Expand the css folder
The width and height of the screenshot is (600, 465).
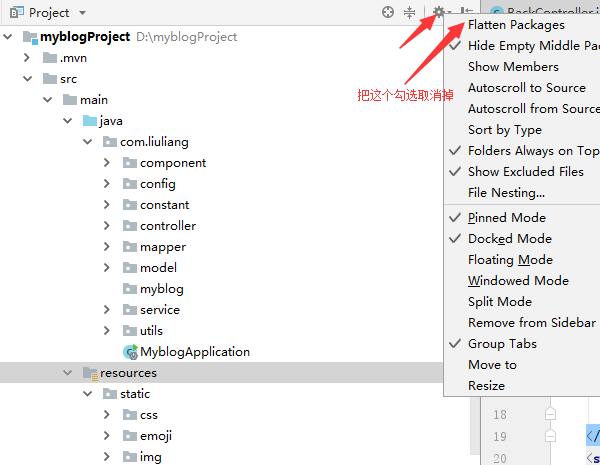click(x=107, y=415)
